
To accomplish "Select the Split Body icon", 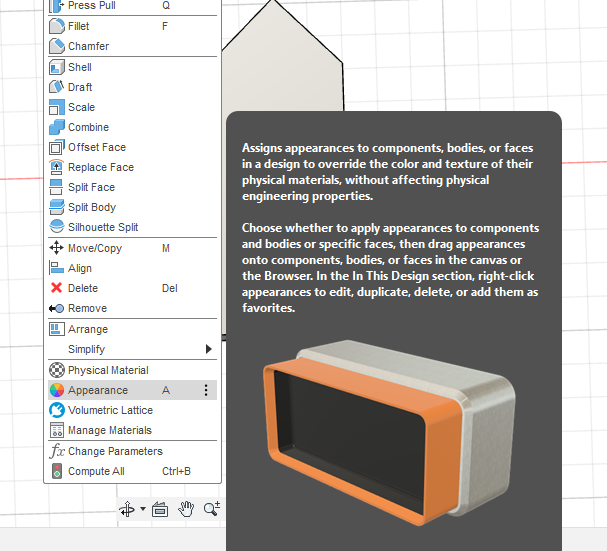I will pos(57,207).
